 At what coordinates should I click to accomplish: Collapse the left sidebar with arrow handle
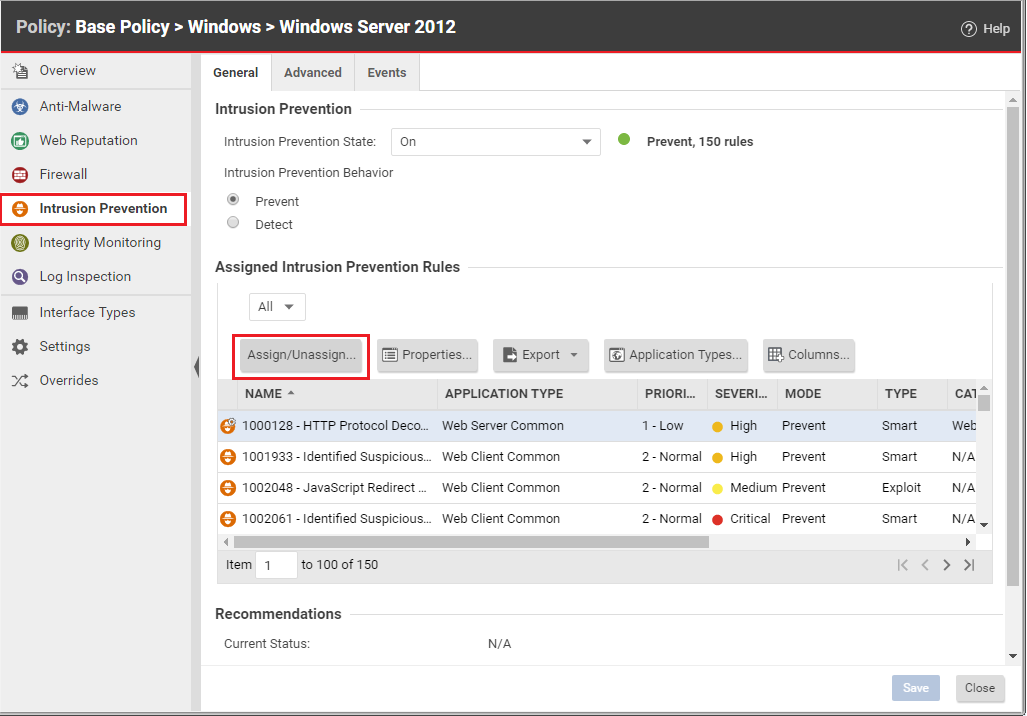click(x=196, y=367)
